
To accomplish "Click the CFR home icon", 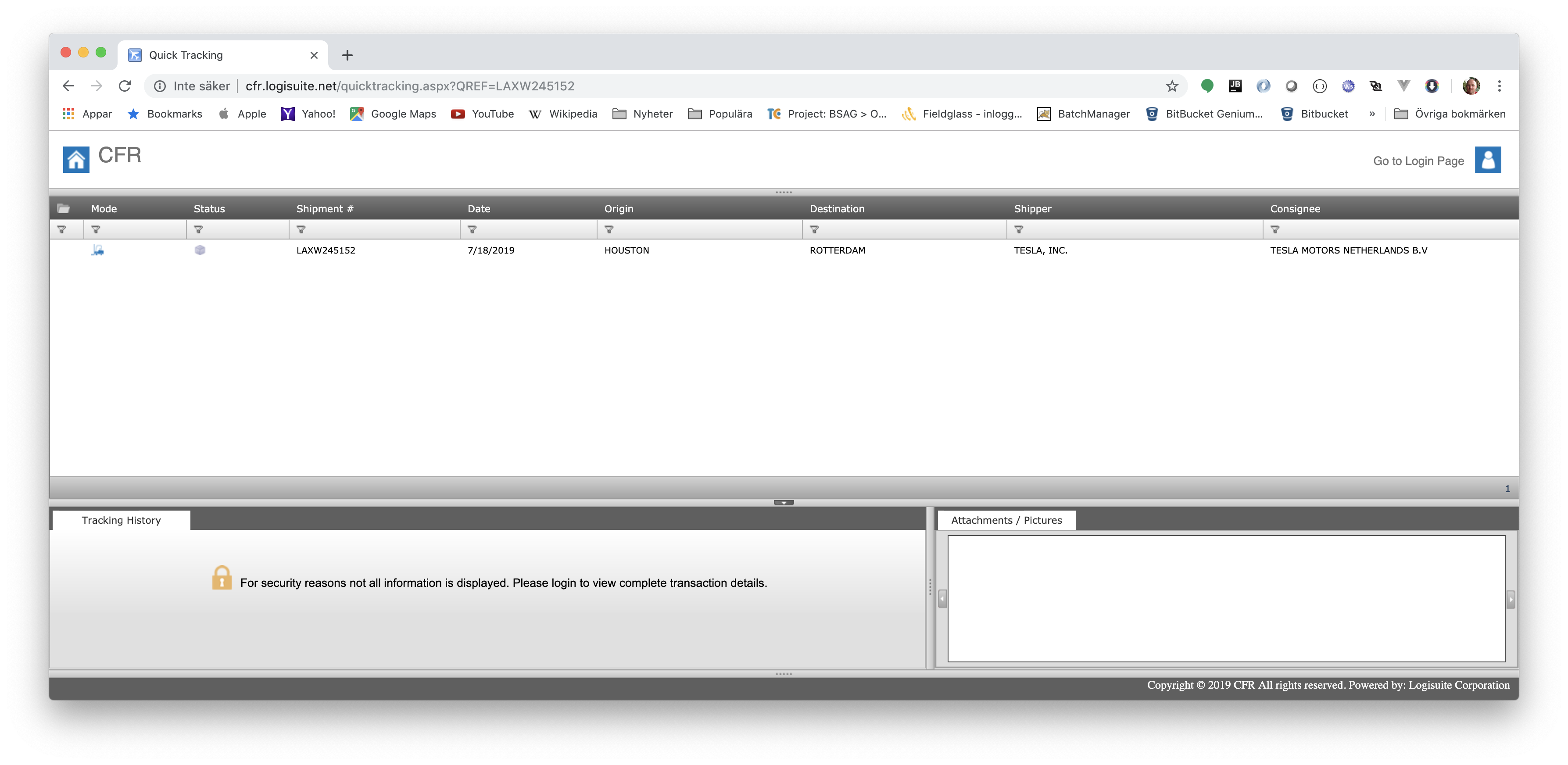I will pyautogui.click(x=76, y=160).
